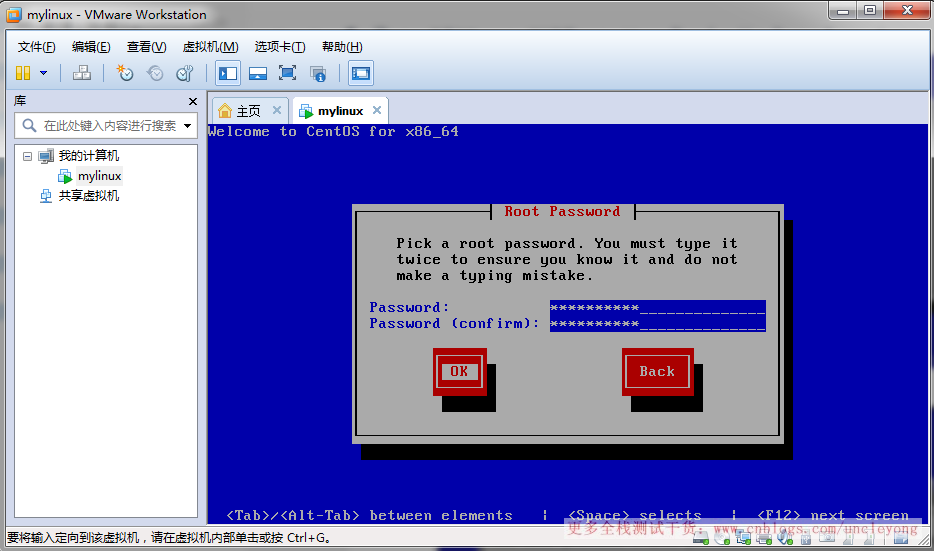This screenshot has height=551, width=934.
Task: Collapse the 我的计算机 tree node
Action: click(x=27, y=156)
